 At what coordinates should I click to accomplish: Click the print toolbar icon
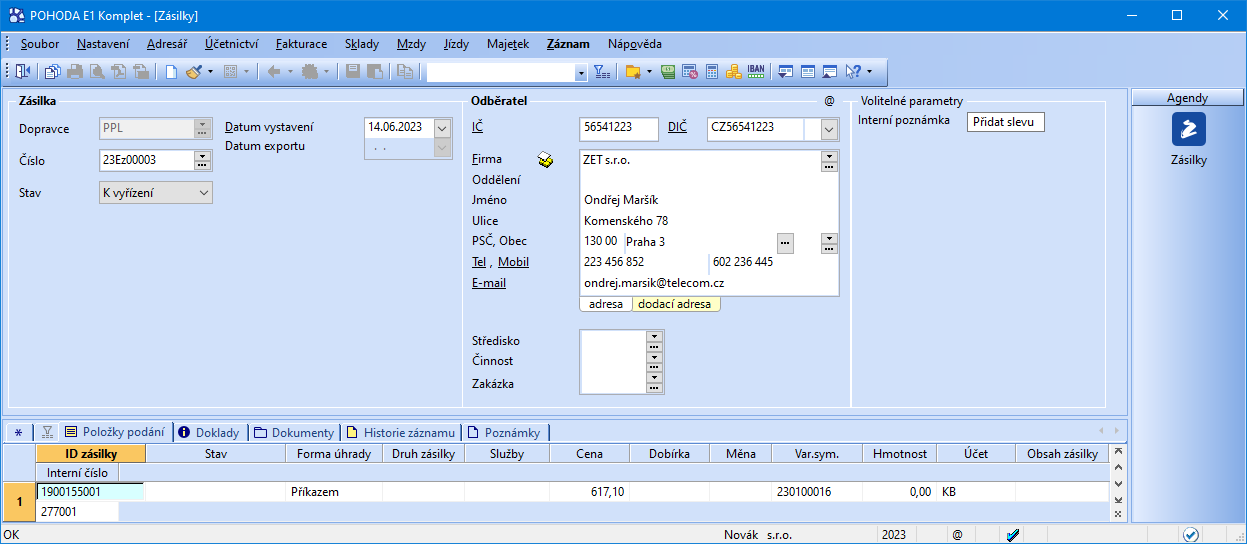click(74, 71)
